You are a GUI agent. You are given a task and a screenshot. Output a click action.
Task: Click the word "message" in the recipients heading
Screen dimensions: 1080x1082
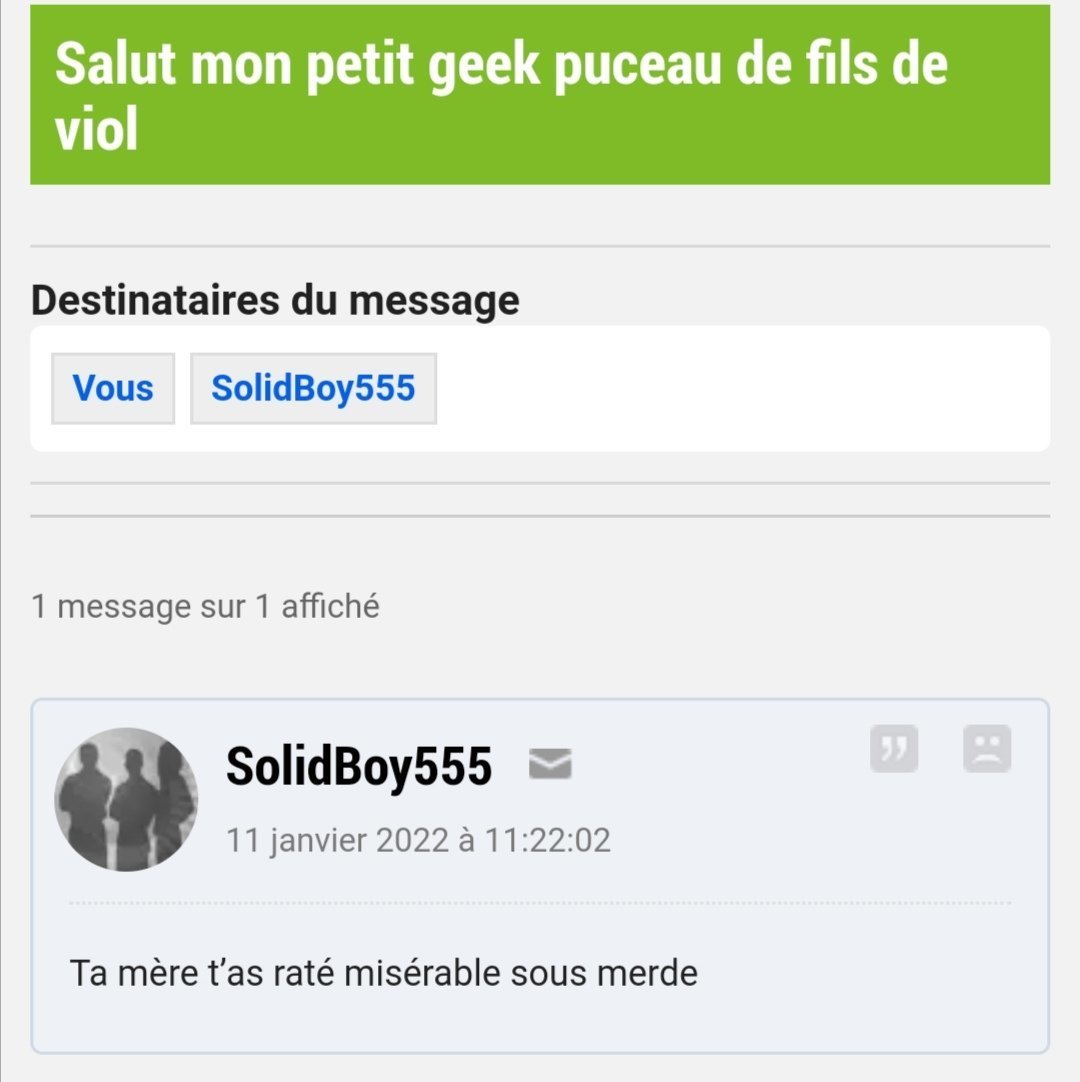point(434,302)
